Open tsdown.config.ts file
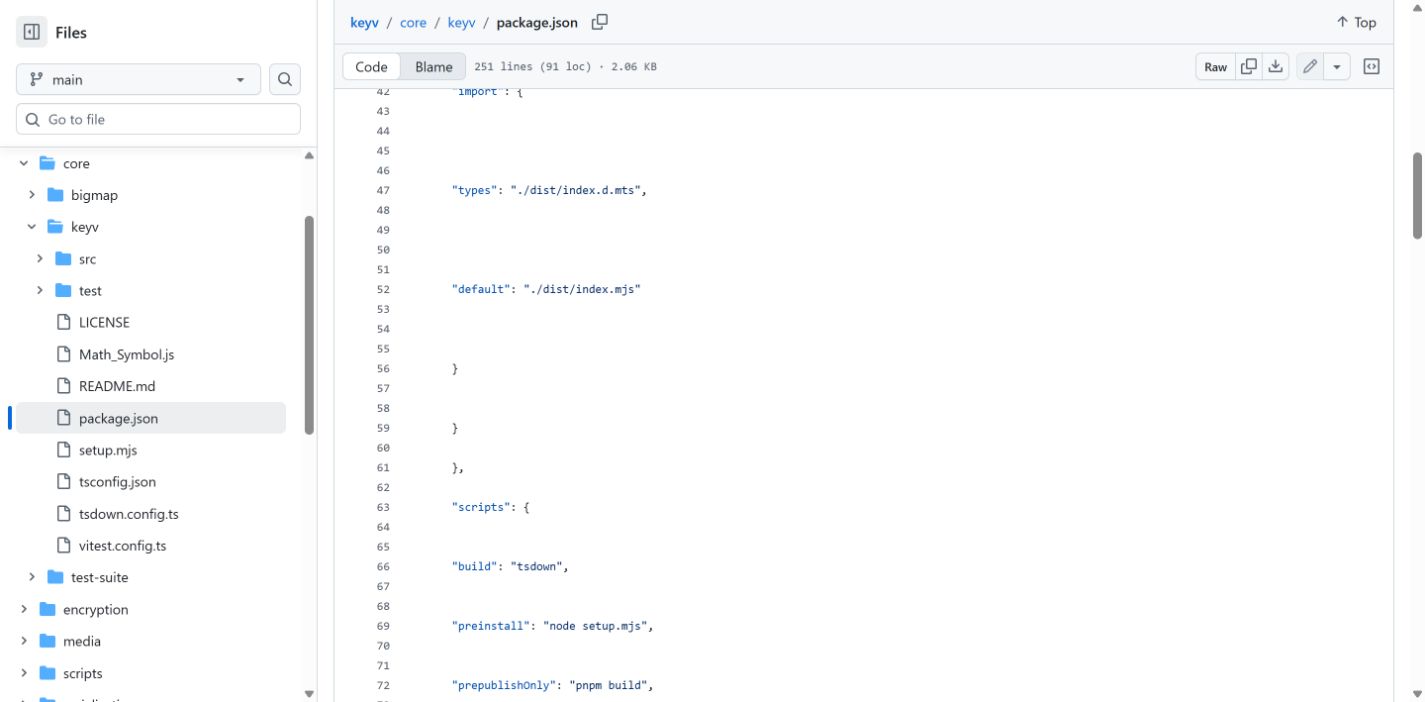 (x=128, y=514)
